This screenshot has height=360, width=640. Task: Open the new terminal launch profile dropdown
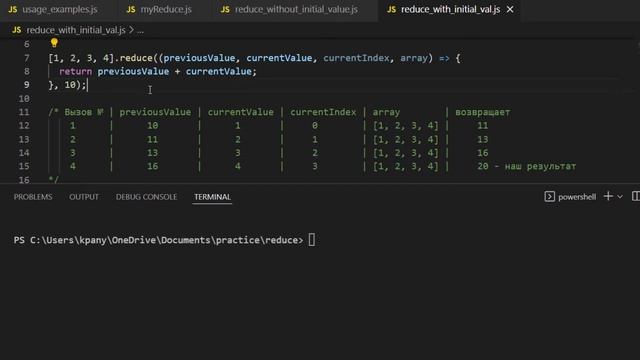pyautogui.click(x=620, y=197)
